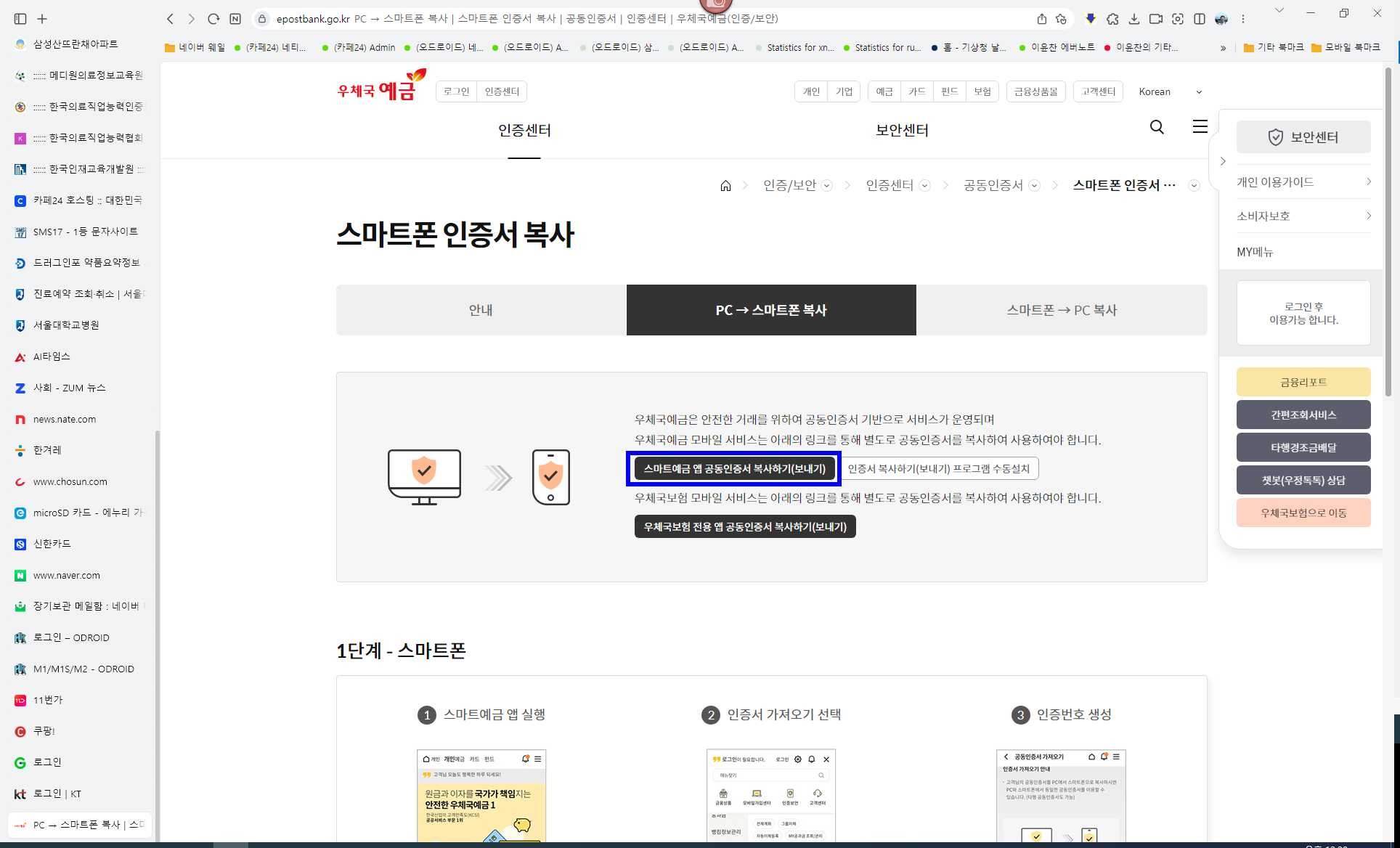Click the 금융상품몰 button

coord(1036,91)
